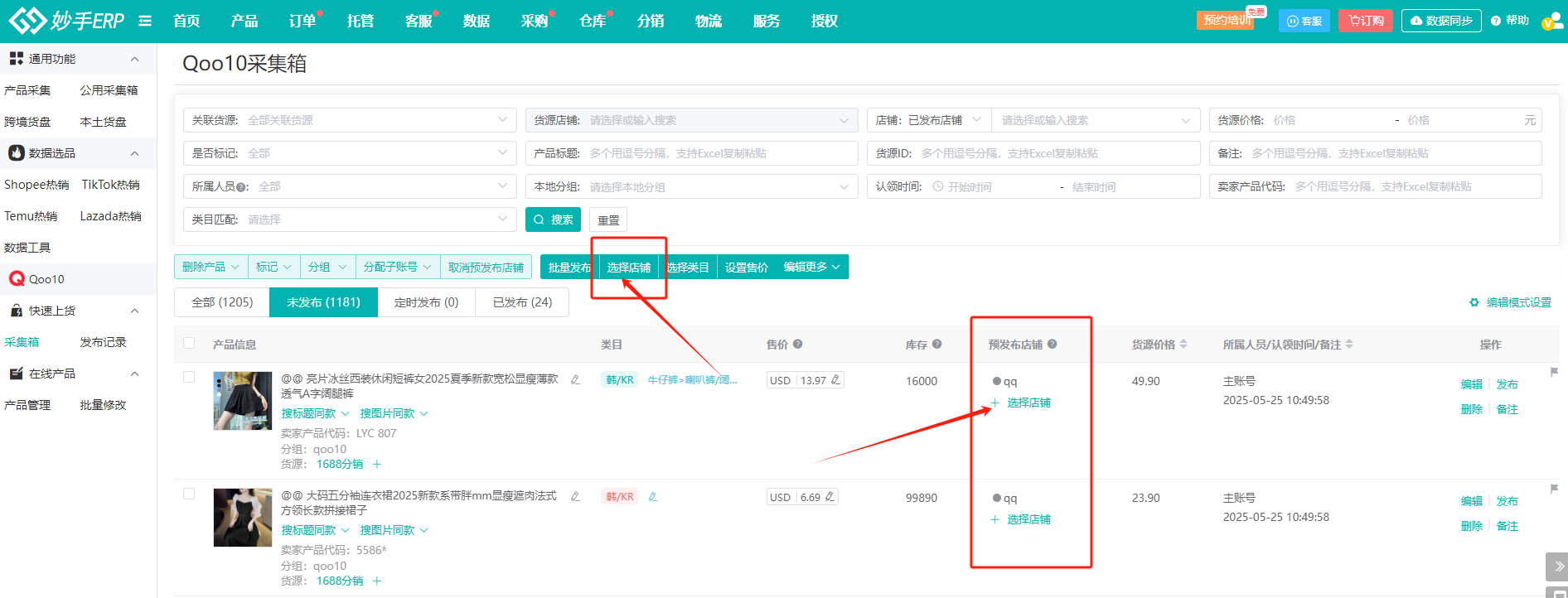
Task: Expand 搜标题同款 on the first product
Action: [x=315, y=413]
